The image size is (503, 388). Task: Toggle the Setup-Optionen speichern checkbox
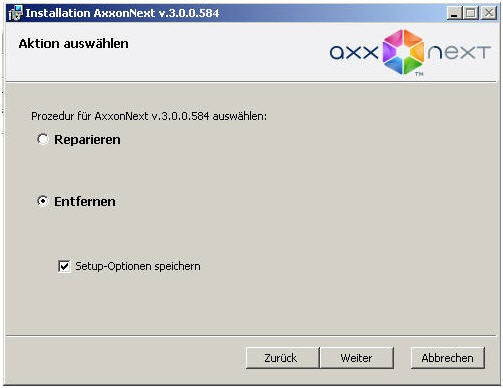(x=64, y=266)
